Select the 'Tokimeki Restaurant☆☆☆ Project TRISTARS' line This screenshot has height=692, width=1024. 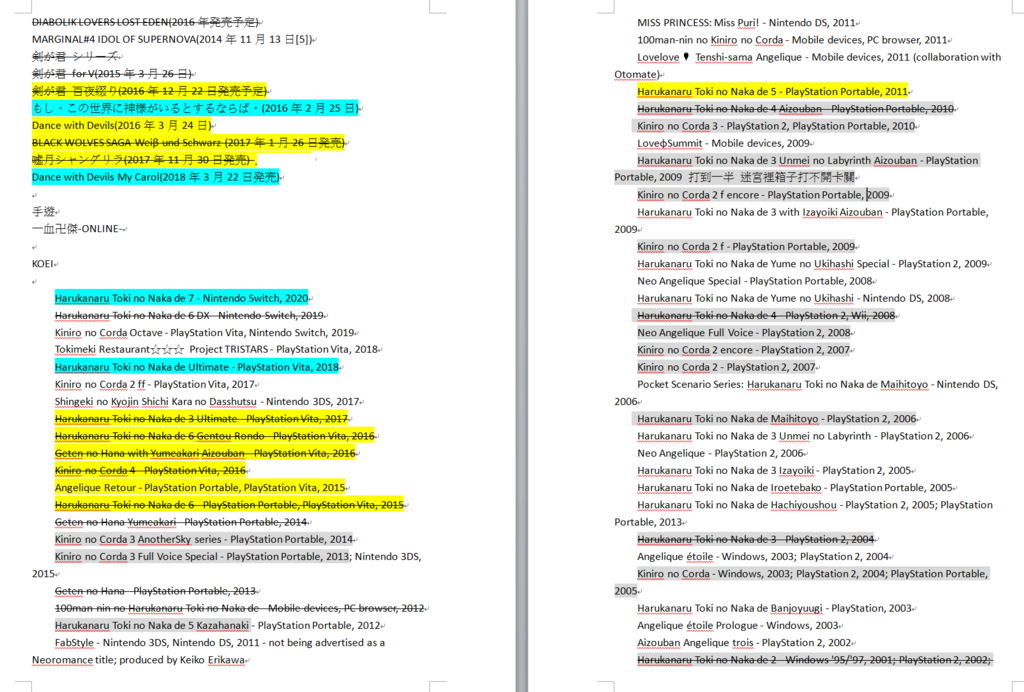[216, 349]
